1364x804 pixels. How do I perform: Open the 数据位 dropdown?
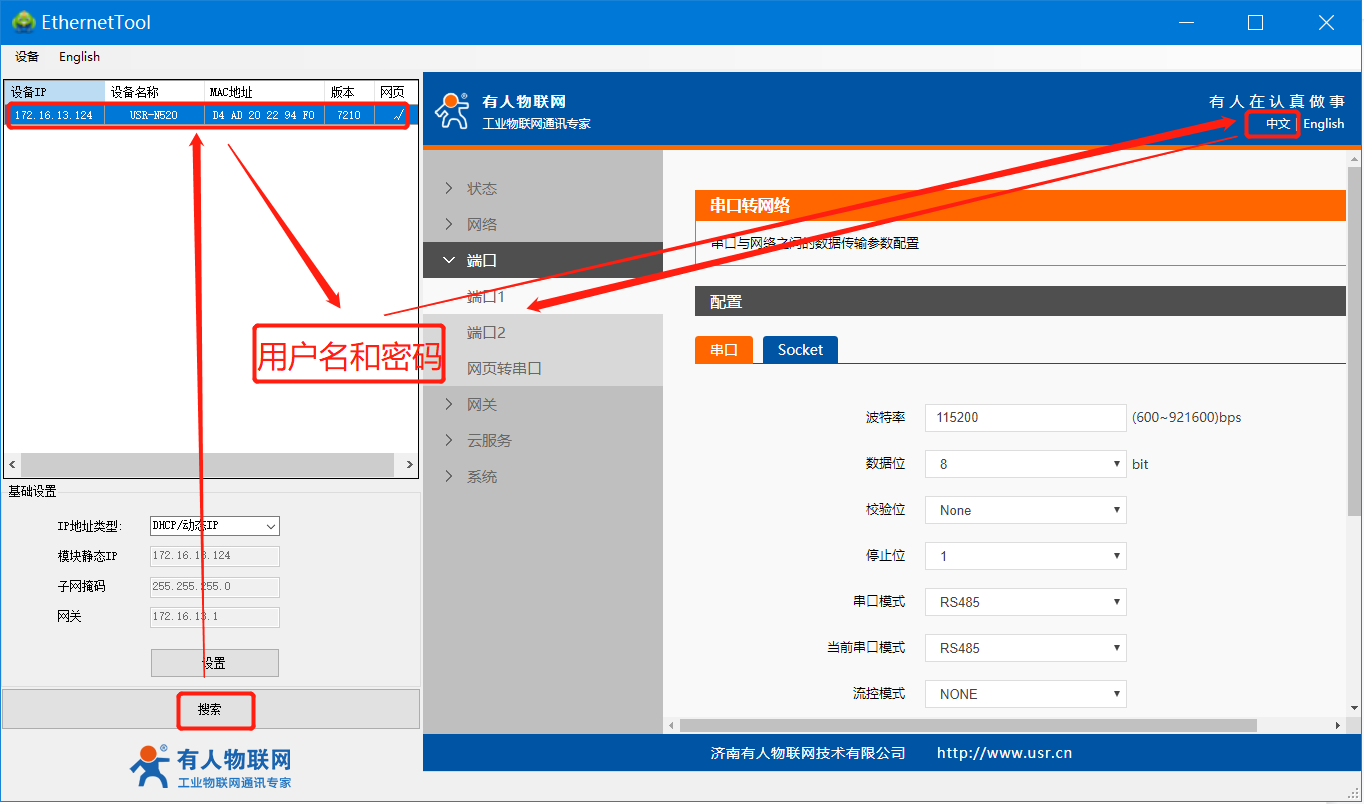click(x=1025, y=464)
